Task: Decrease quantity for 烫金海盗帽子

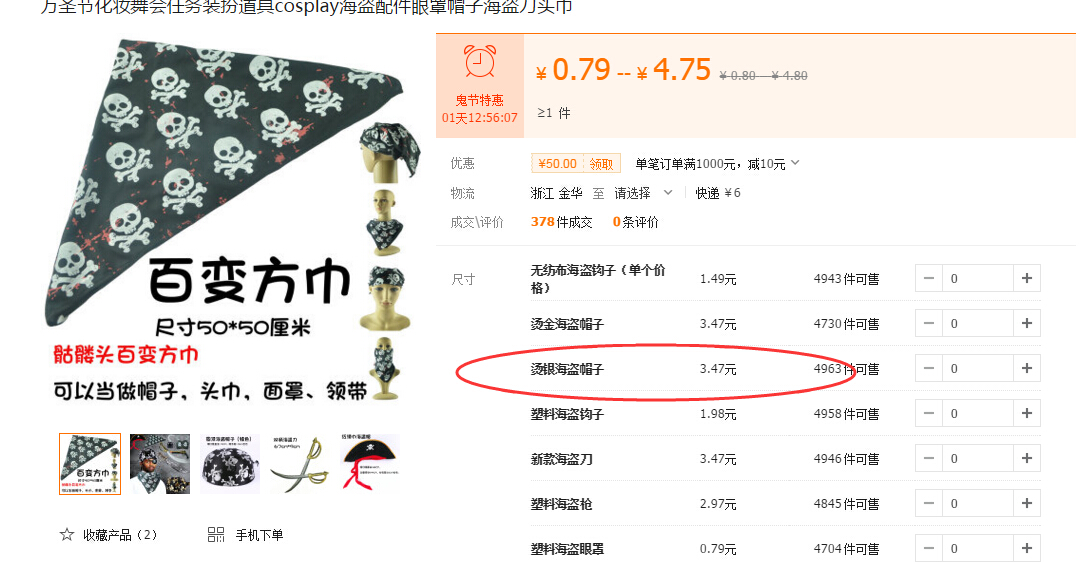Action: click(929, 324)
